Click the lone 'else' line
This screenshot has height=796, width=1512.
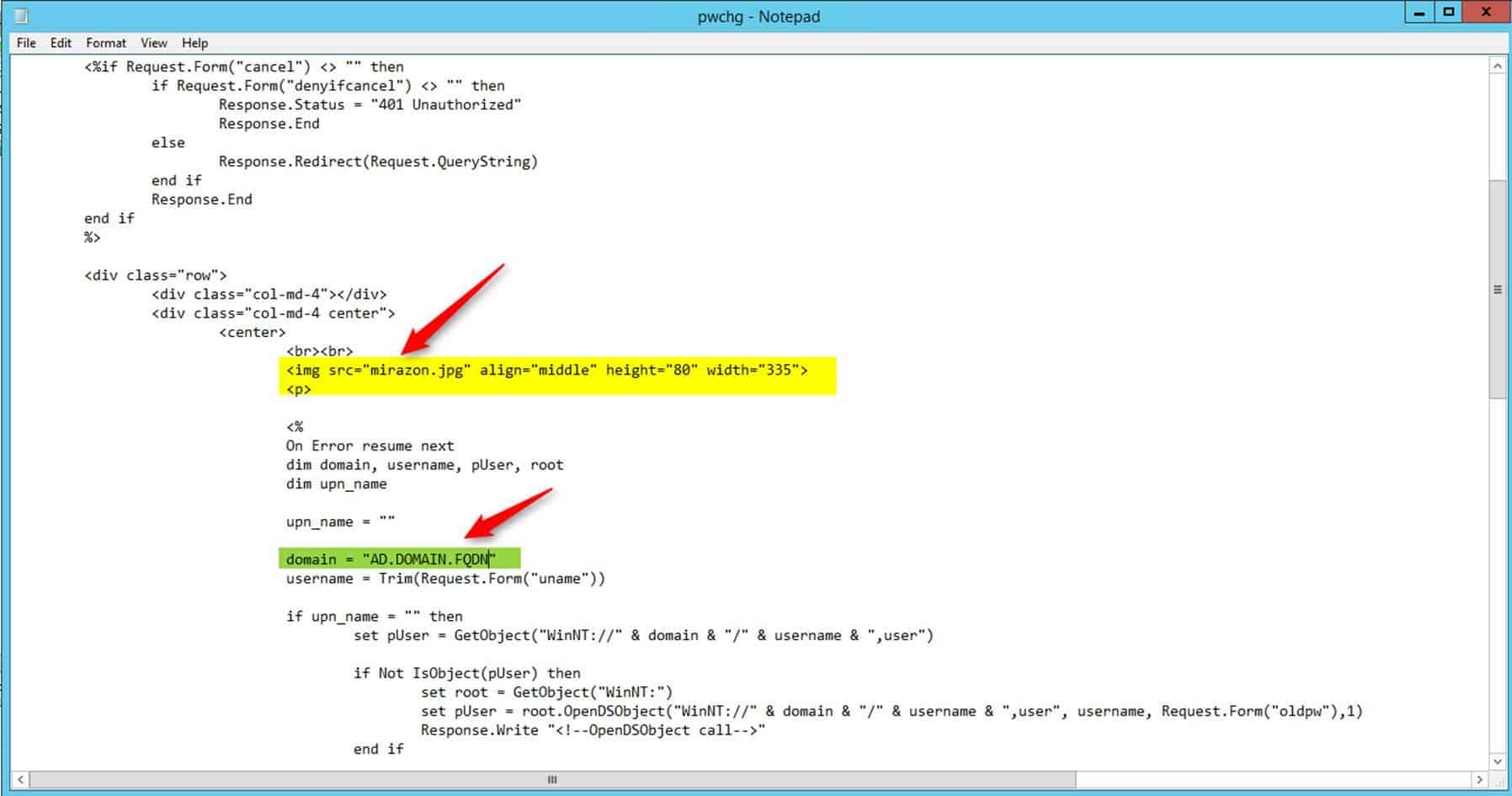pos(168,142)
